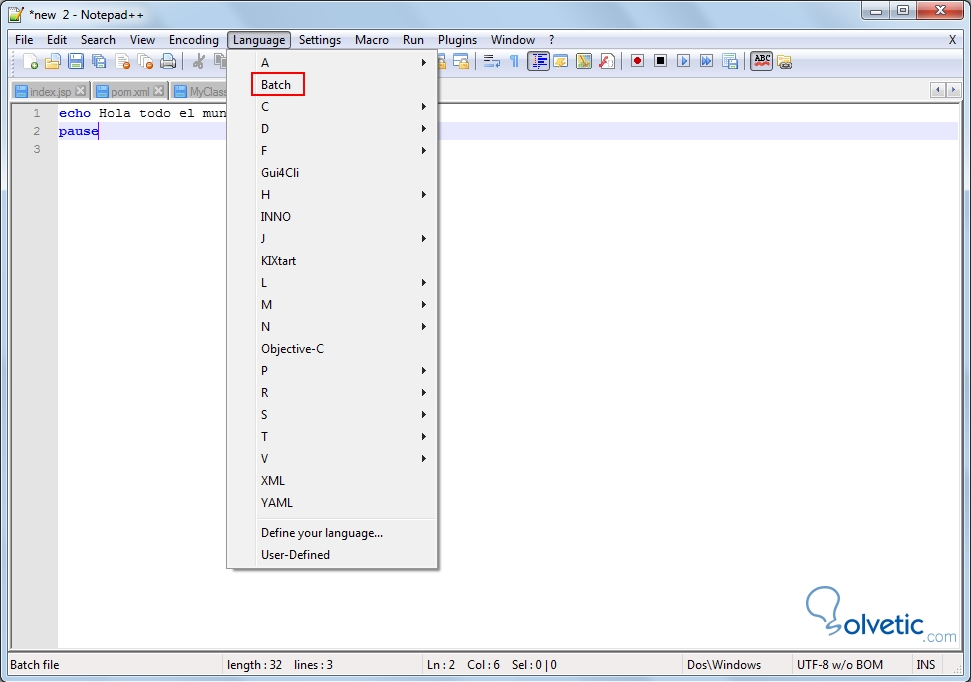
Task: Create a new file
Action: [x=31, y=61]
